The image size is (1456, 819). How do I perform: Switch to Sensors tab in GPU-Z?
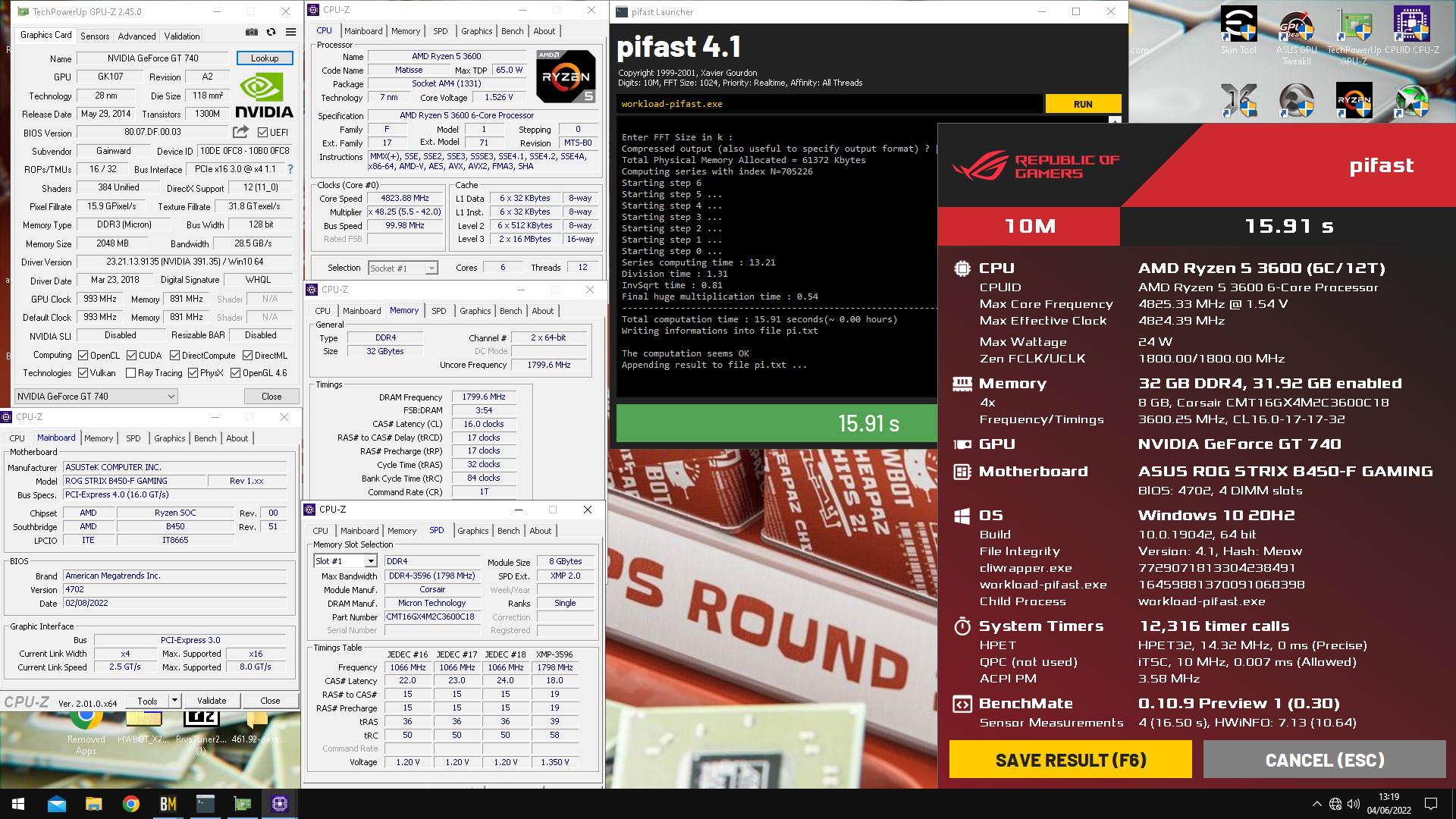(95, 36)
